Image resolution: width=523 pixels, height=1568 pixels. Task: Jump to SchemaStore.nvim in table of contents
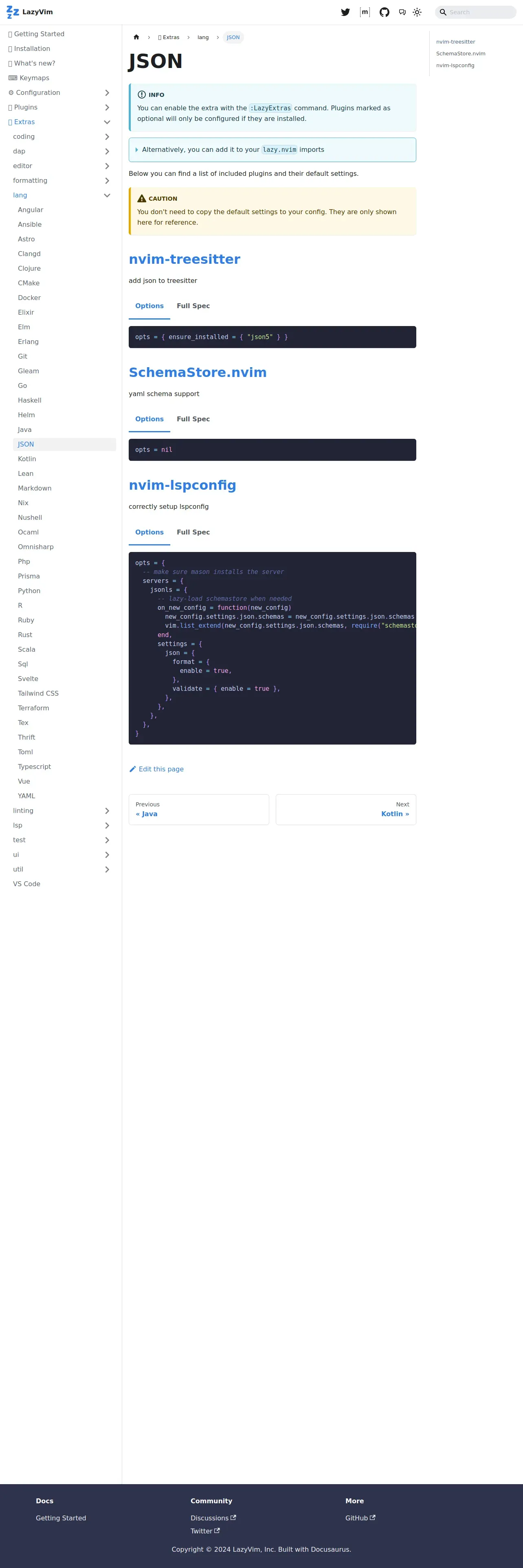[x=460, y=54]
